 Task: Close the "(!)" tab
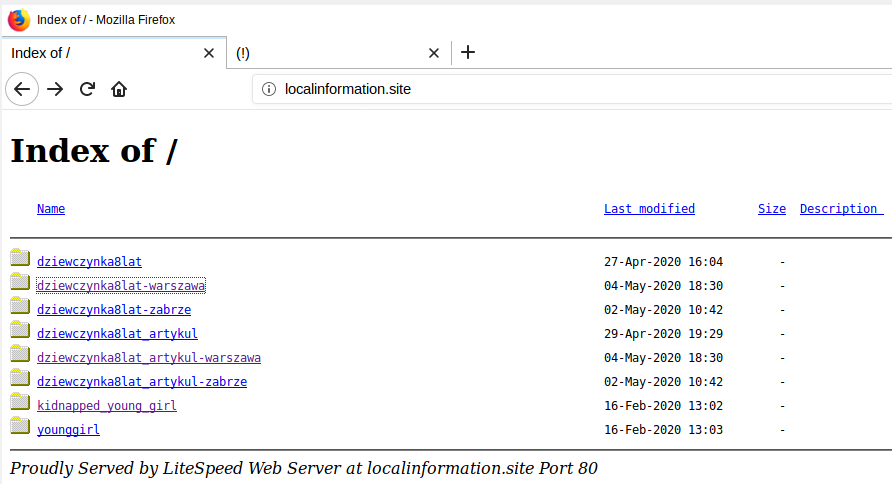[433, 53]
